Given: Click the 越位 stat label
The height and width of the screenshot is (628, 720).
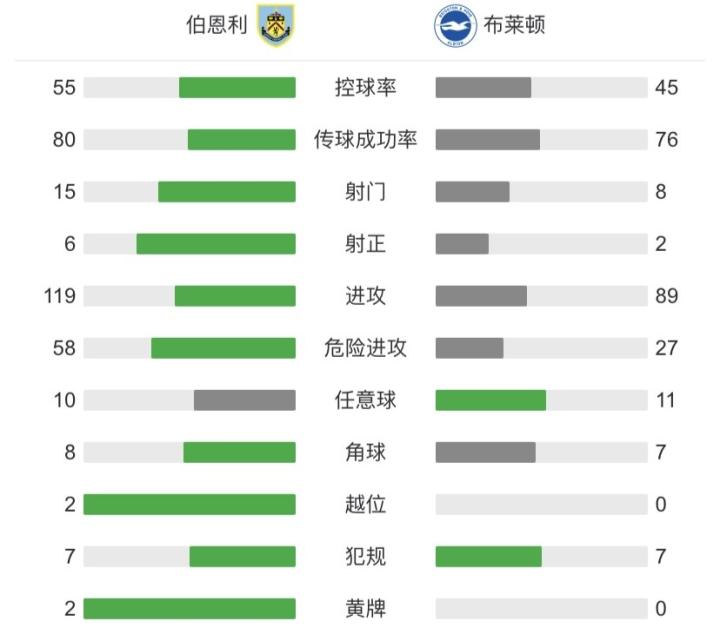Looking at the screenshot, I should coord(365,504).
